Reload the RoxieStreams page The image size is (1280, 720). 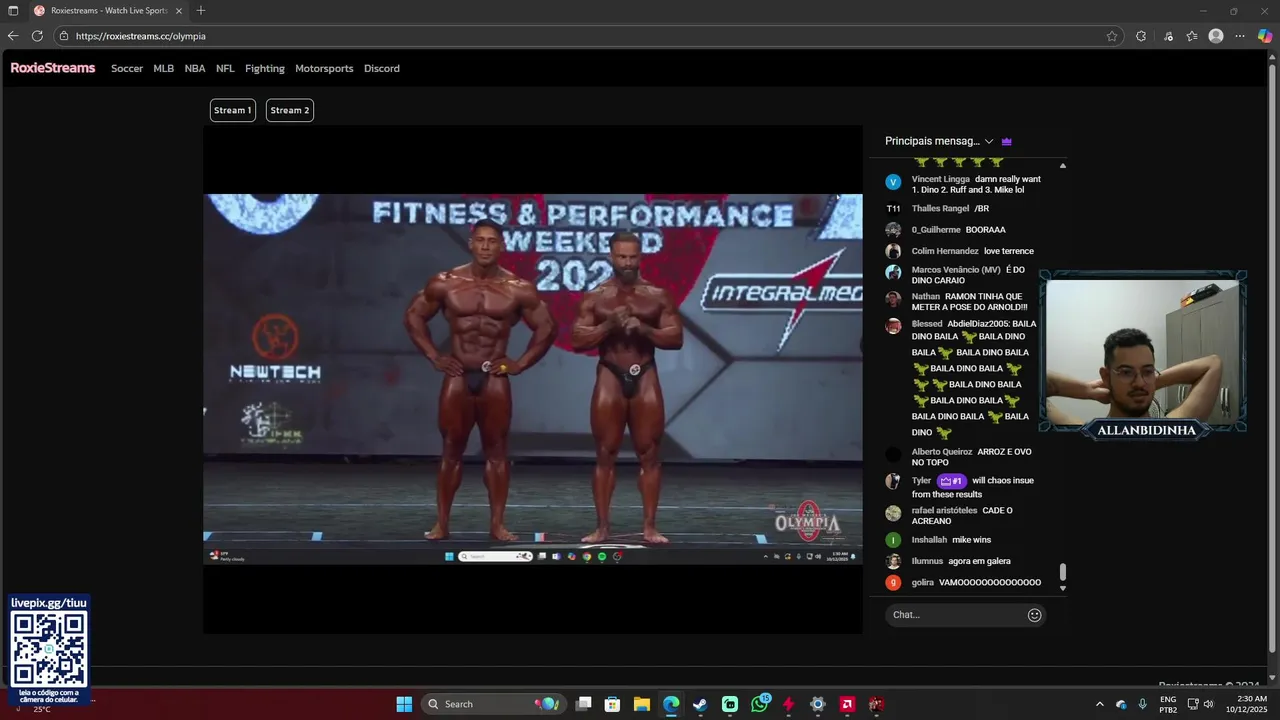point(37,36)
